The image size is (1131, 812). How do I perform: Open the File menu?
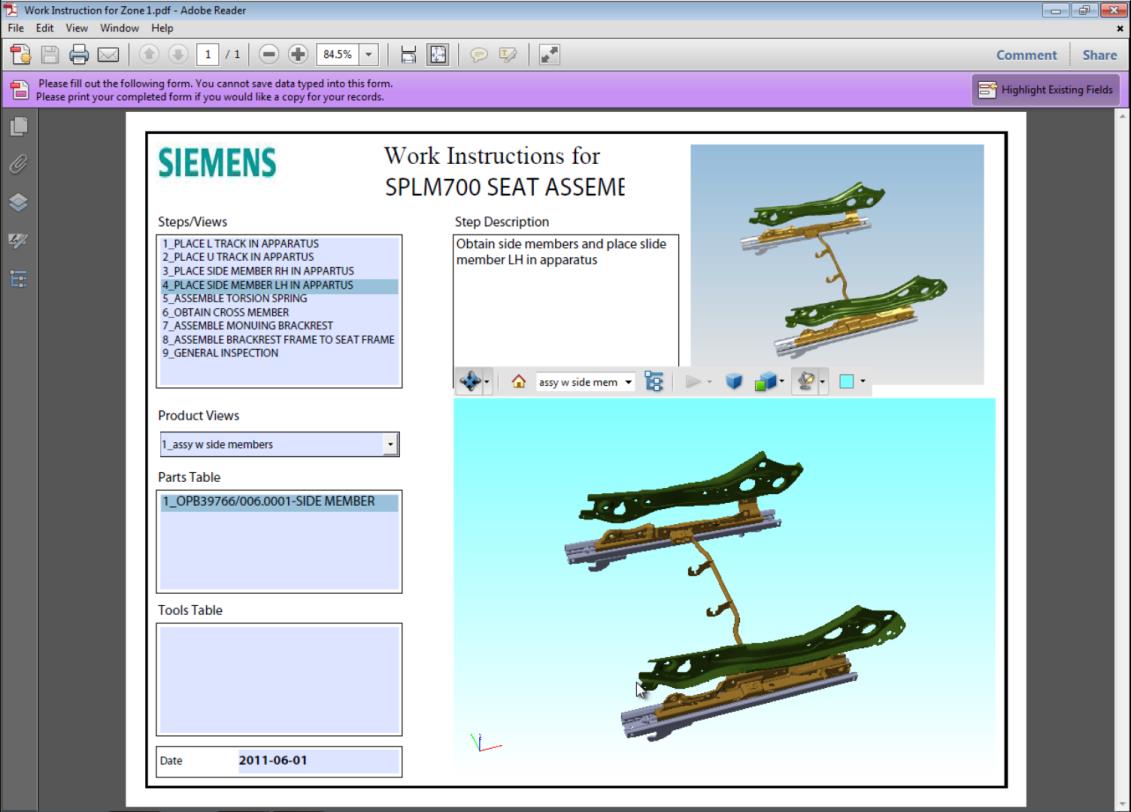(15, 28)
